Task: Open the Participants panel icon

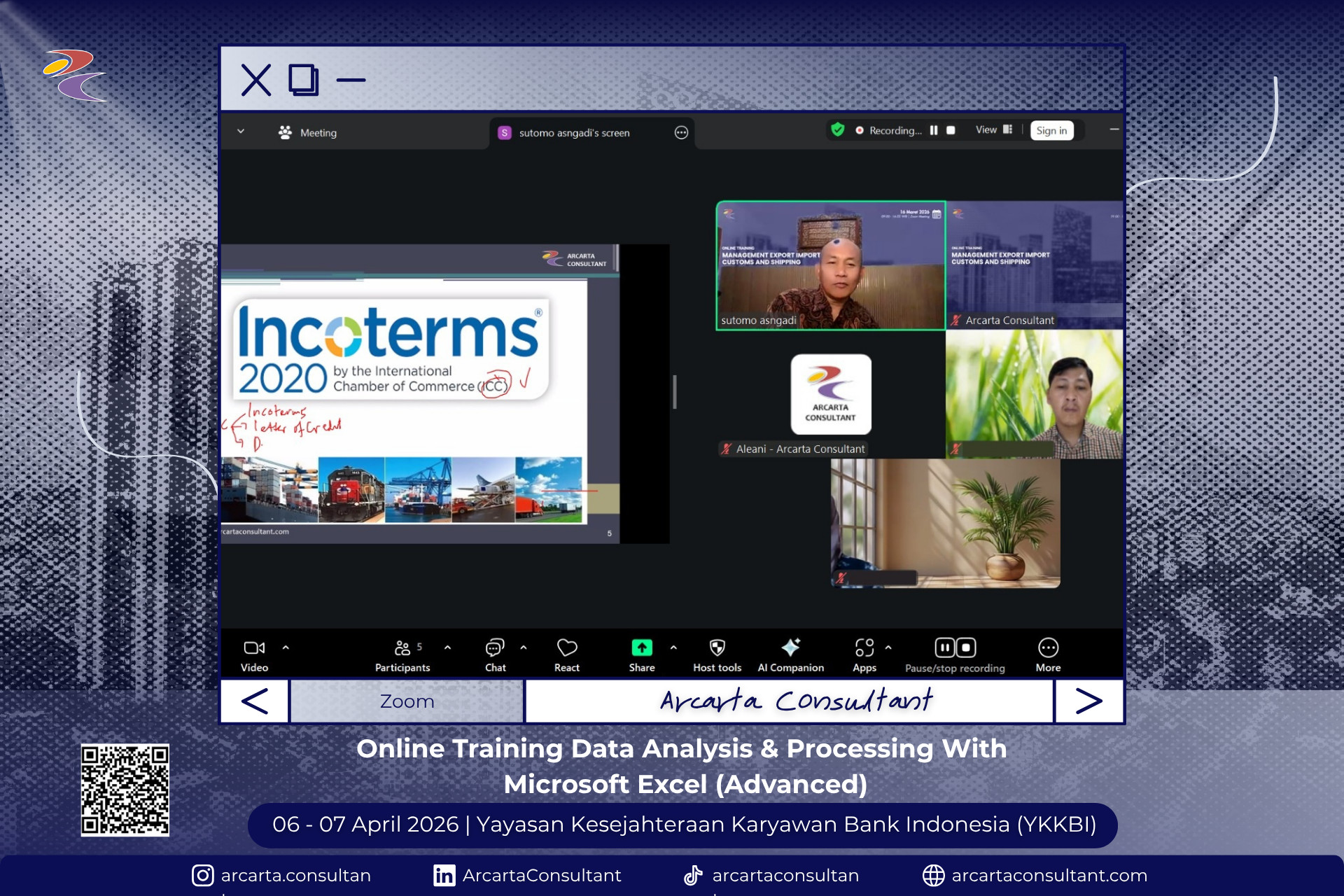Action: click(402, 647)
